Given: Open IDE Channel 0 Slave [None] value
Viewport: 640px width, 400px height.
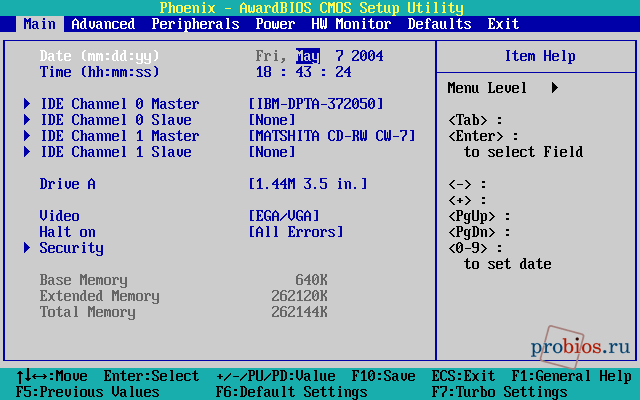Looking at the screenshot, I should pos(272,120).
